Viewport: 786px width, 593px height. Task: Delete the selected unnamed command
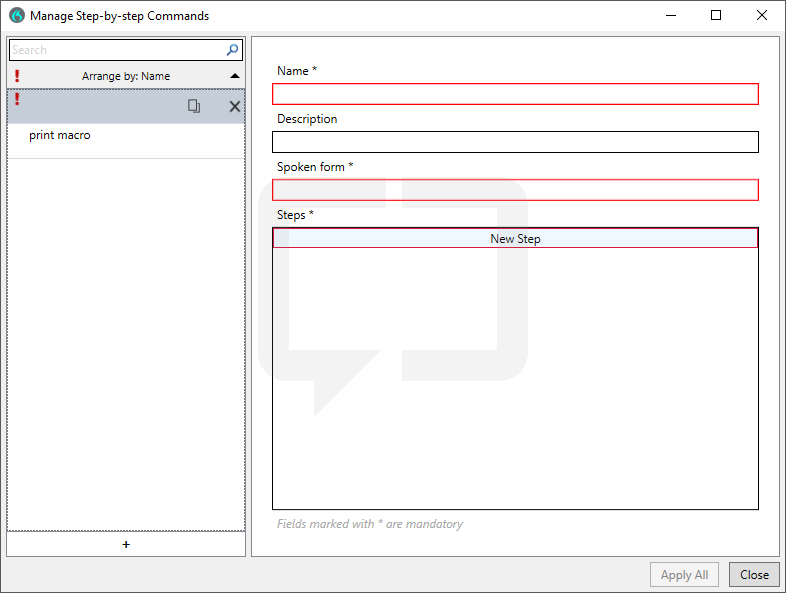pos(235,106)
